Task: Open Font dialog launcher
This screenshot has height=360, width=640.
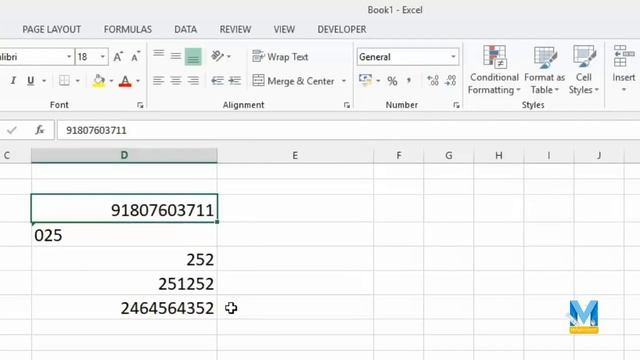Action: tap(140, 105)
